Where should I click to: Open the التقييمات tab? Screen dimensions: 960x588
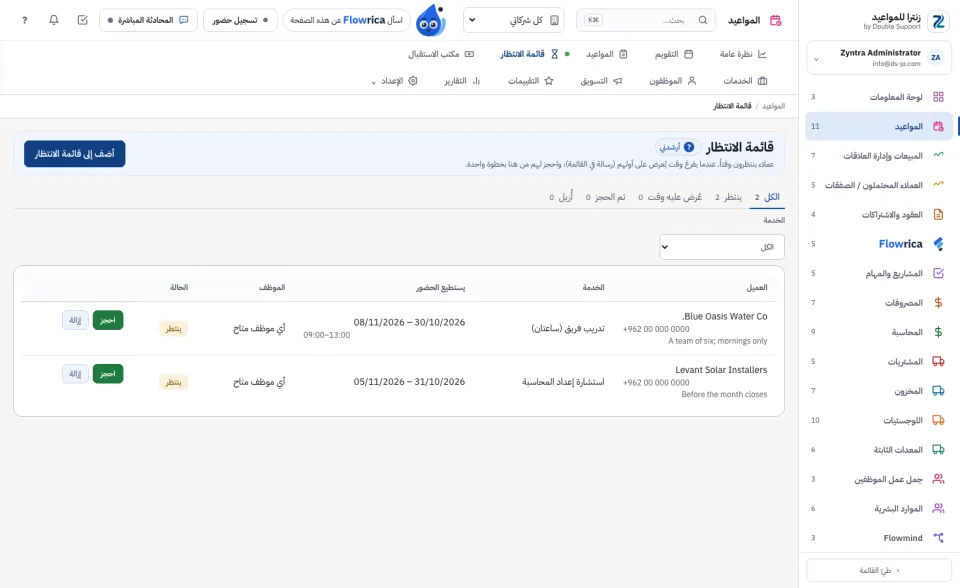[531, 81]
